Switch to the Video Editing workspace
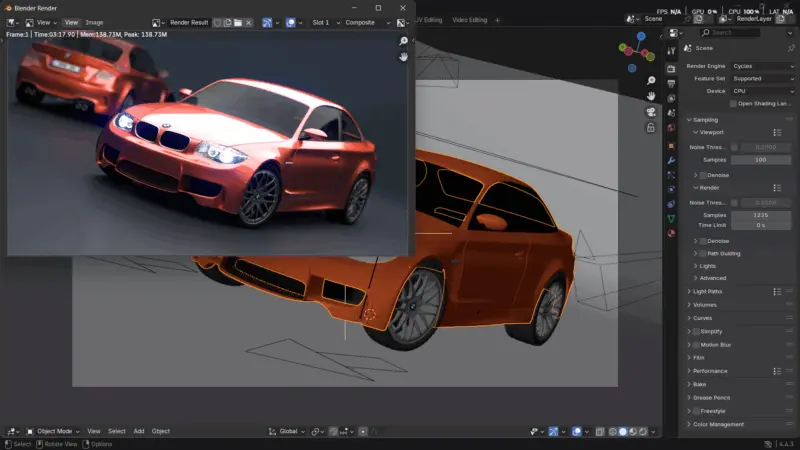800x450 pixels. pos(469,19)
